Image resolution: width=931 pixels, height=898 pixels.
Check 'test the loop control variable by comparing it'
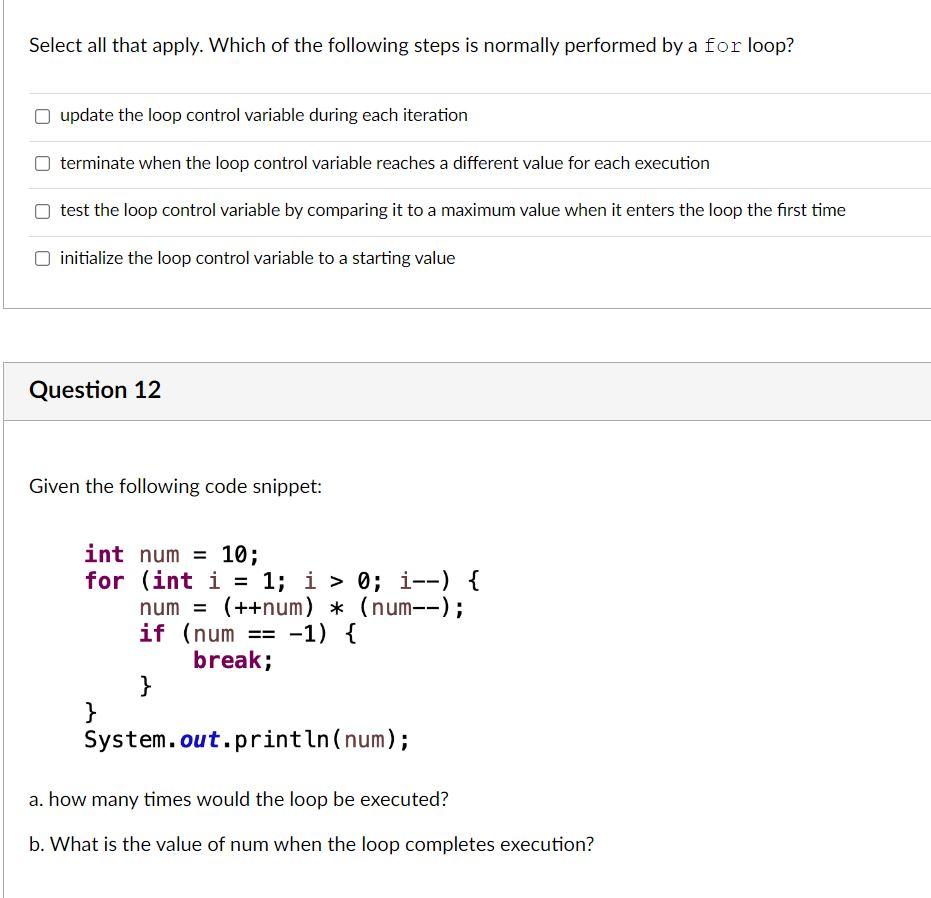42,210
